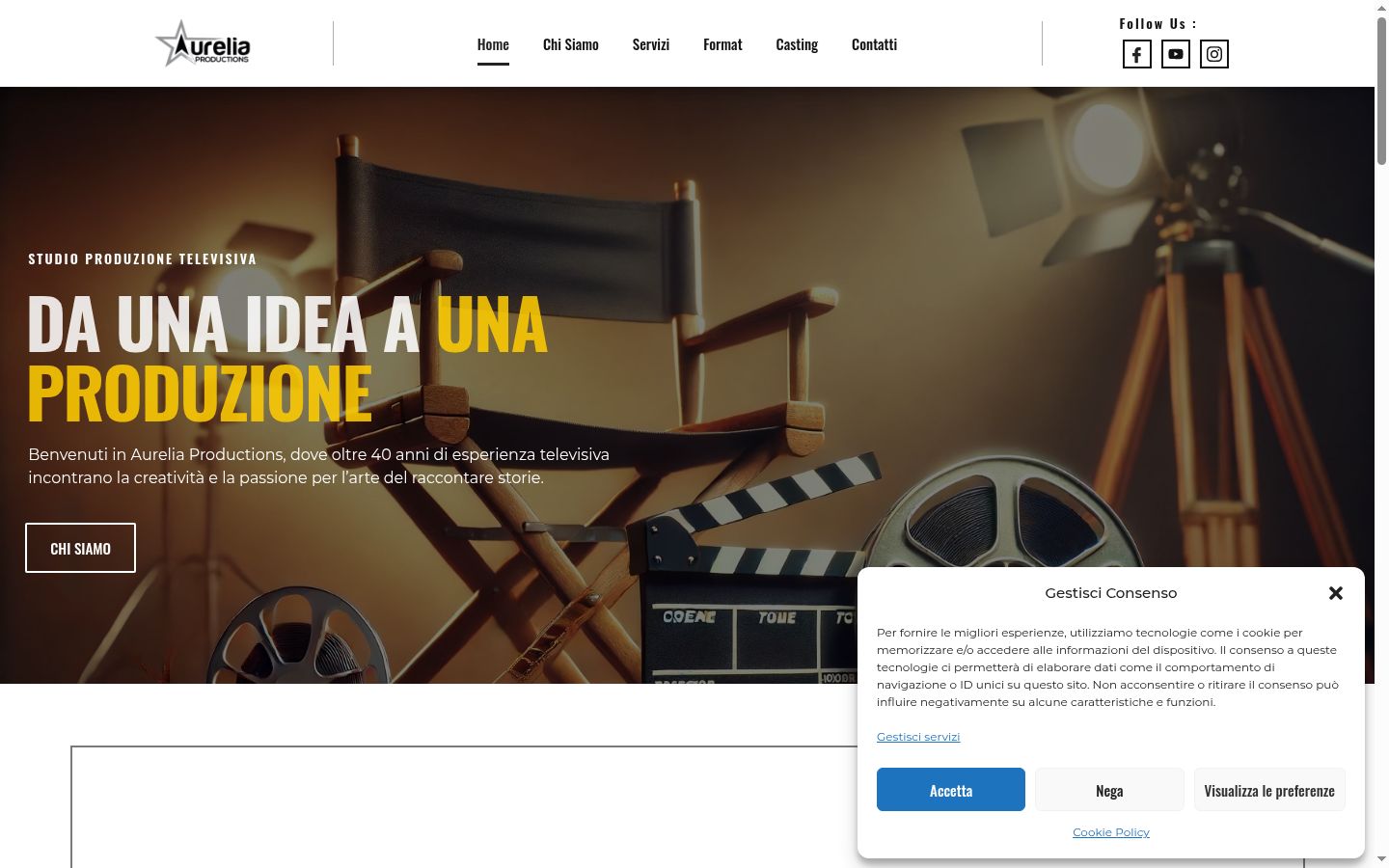Click the cookie consent description paragraph

point(1108,667)
